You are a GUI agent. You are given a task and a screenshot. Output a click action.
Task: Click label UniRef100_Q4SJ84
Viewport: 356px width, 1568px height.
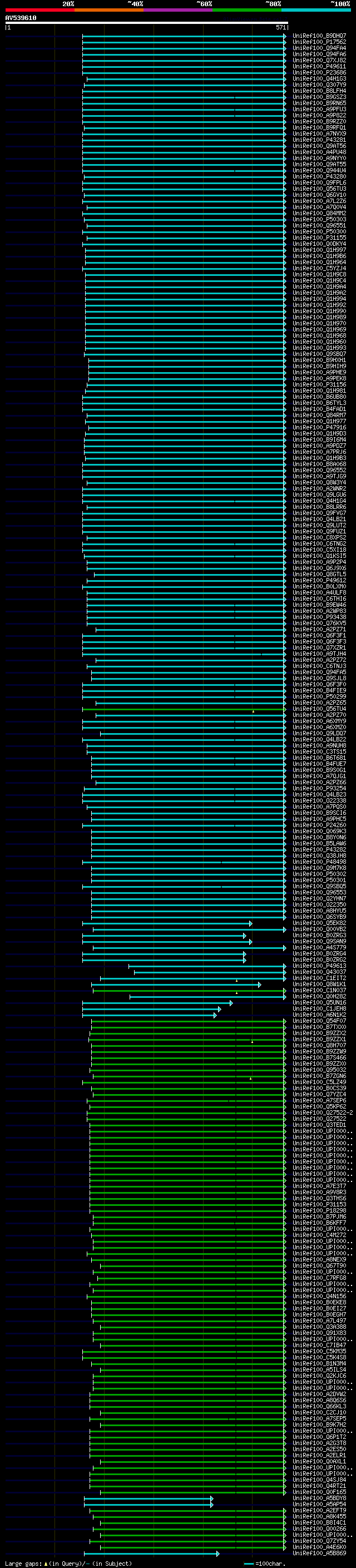click(x=319, y=1480)
